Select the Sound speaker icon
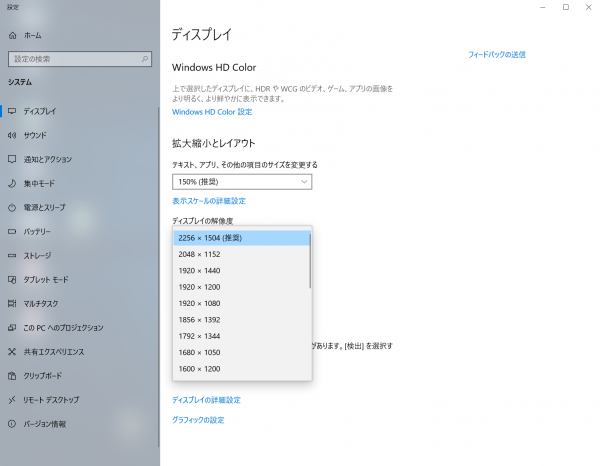Screen dimensions: 600x466 pos(12,135)
